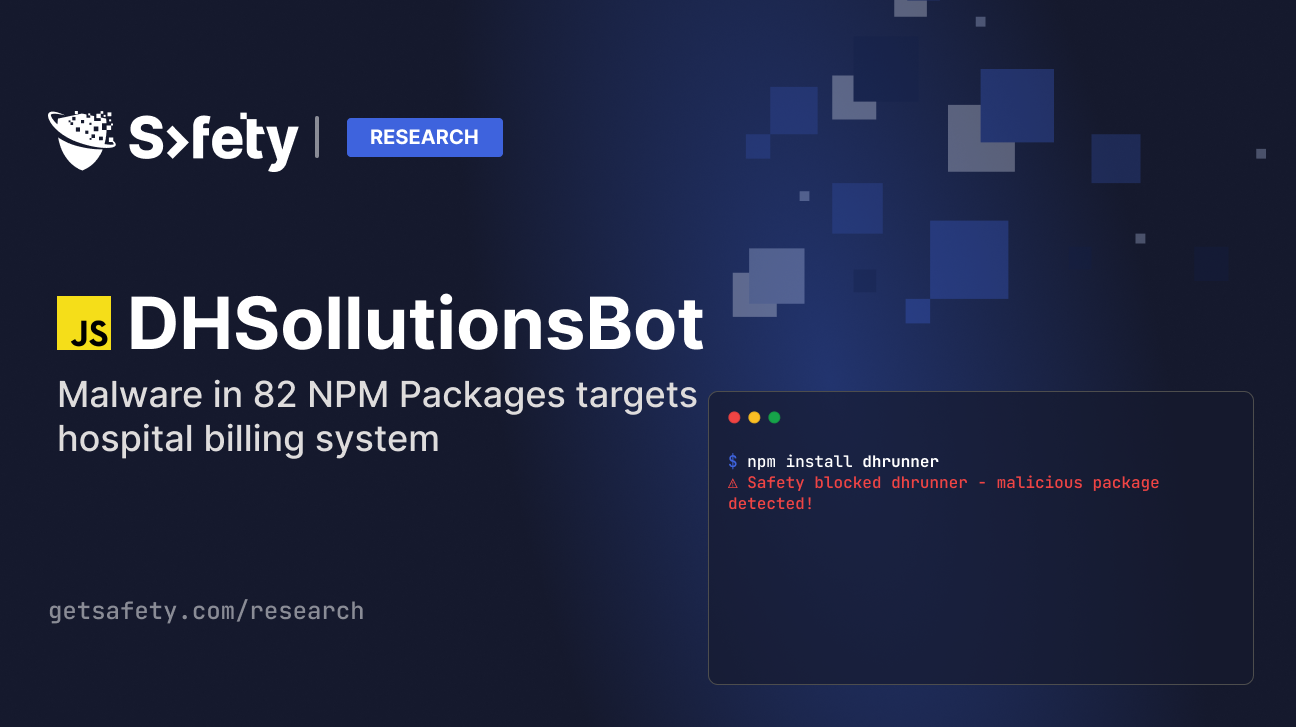This screenshot has height=727, width=1296.
Task: Click the red warning triangle icon
Action: point(733,483)
